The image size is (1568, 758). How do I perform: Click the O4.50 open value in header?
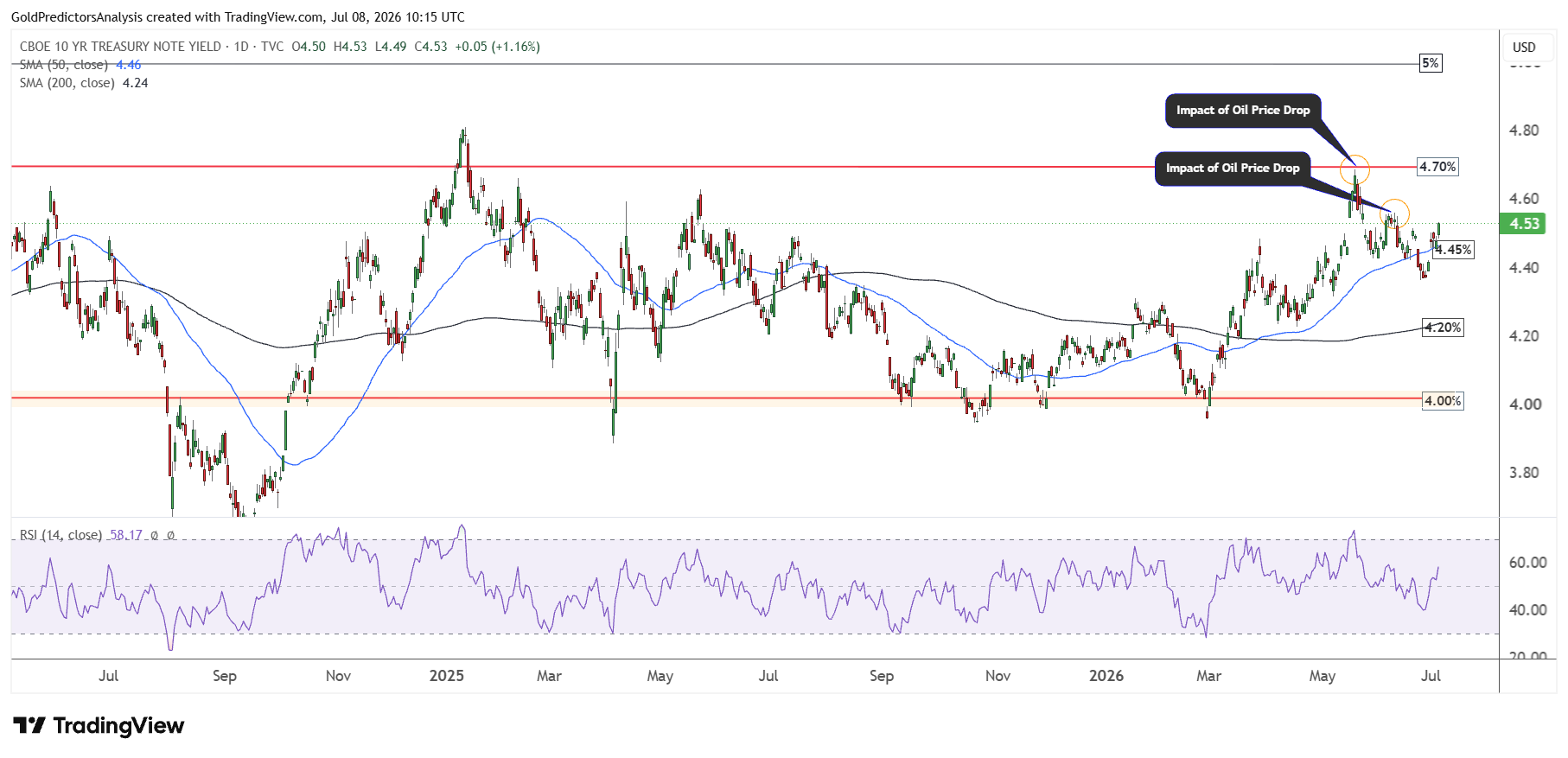pos(309,47)
